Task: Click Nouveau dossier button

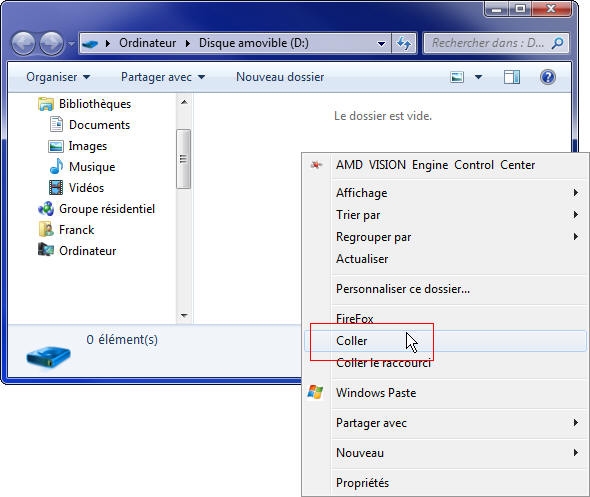Action: 280,77
